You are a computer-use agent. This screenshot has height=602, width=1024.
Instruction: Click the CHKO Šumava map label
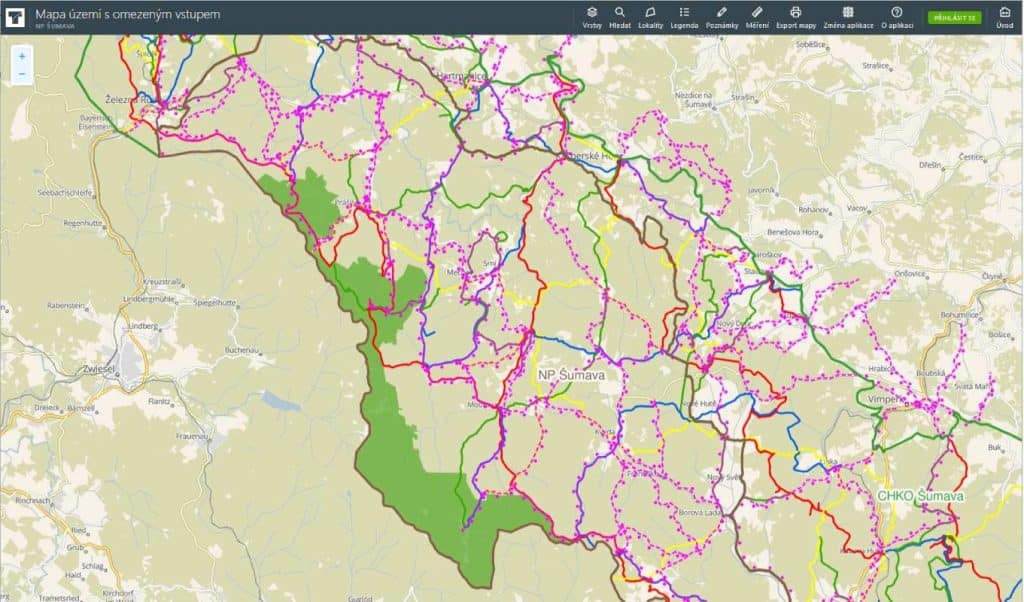point(920,496)
